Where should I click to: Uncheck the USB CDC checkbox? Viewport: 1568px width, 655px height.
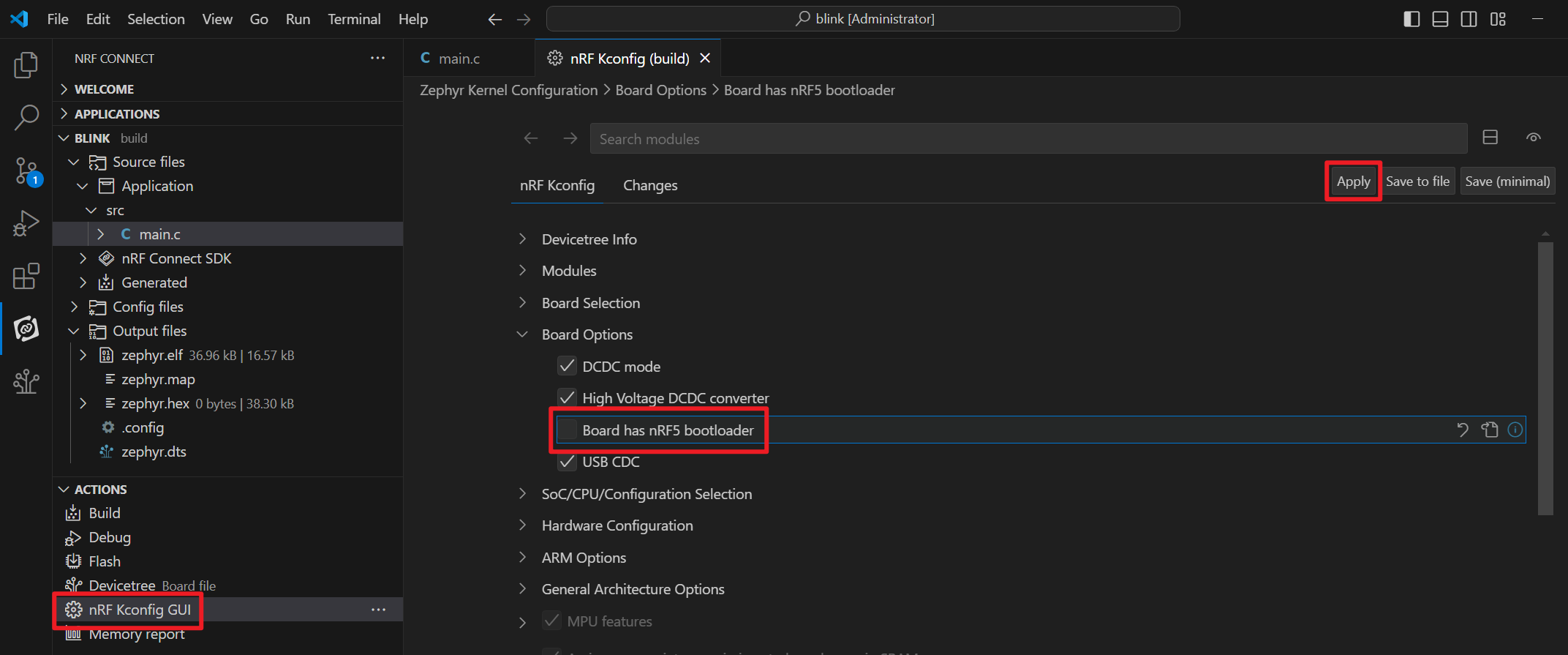(x=567, y=462)
